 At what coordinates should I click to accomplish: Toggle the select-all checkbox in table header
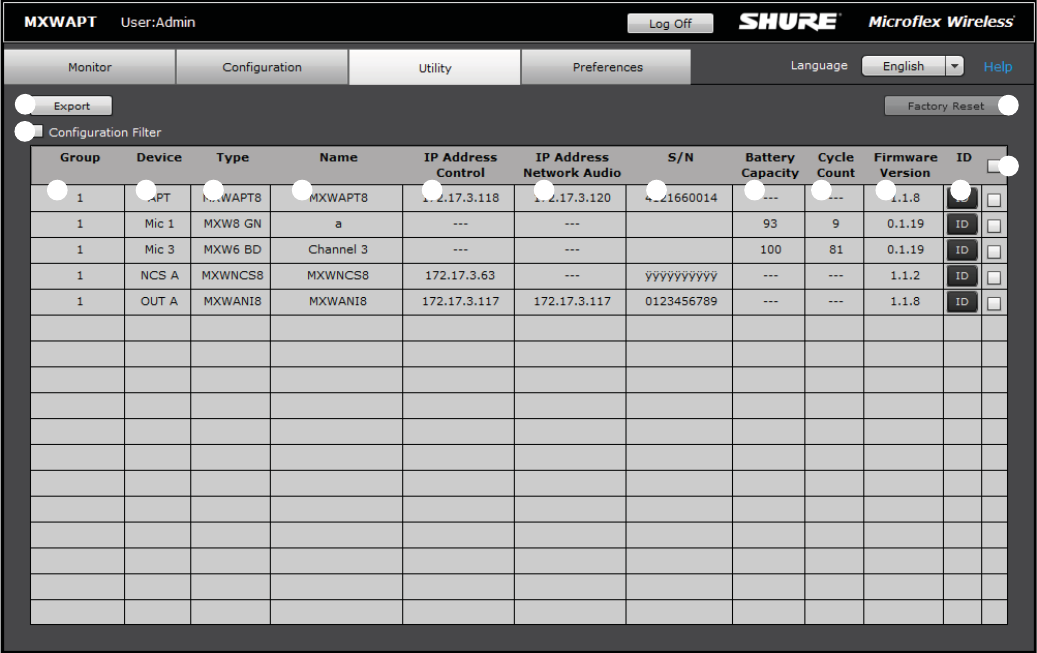point(995,165)
